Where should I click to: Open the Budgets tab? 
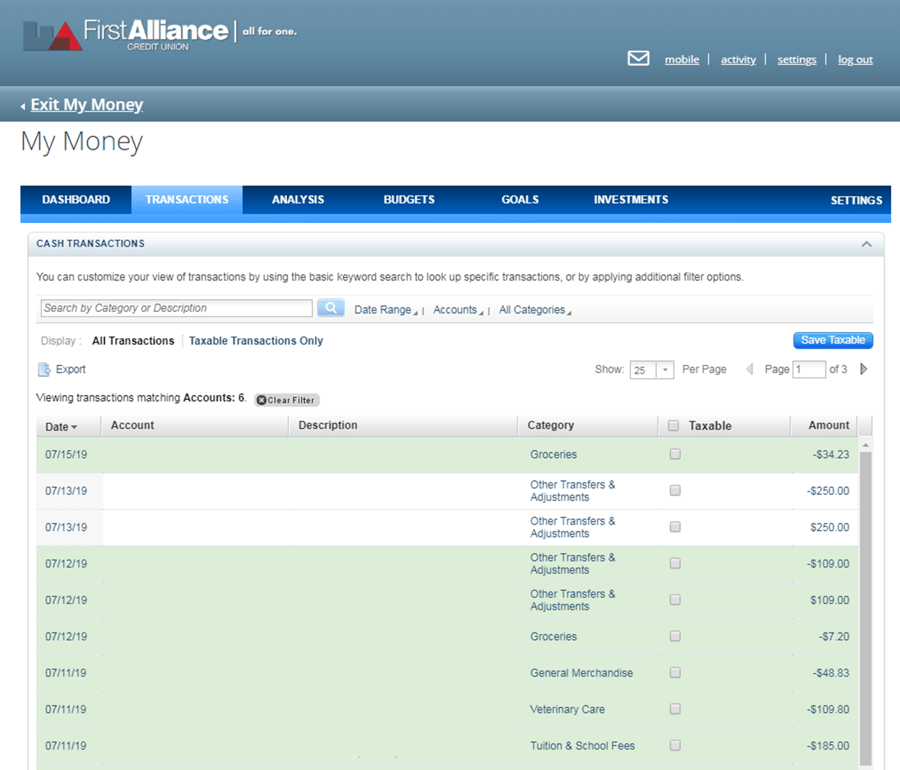409,200
